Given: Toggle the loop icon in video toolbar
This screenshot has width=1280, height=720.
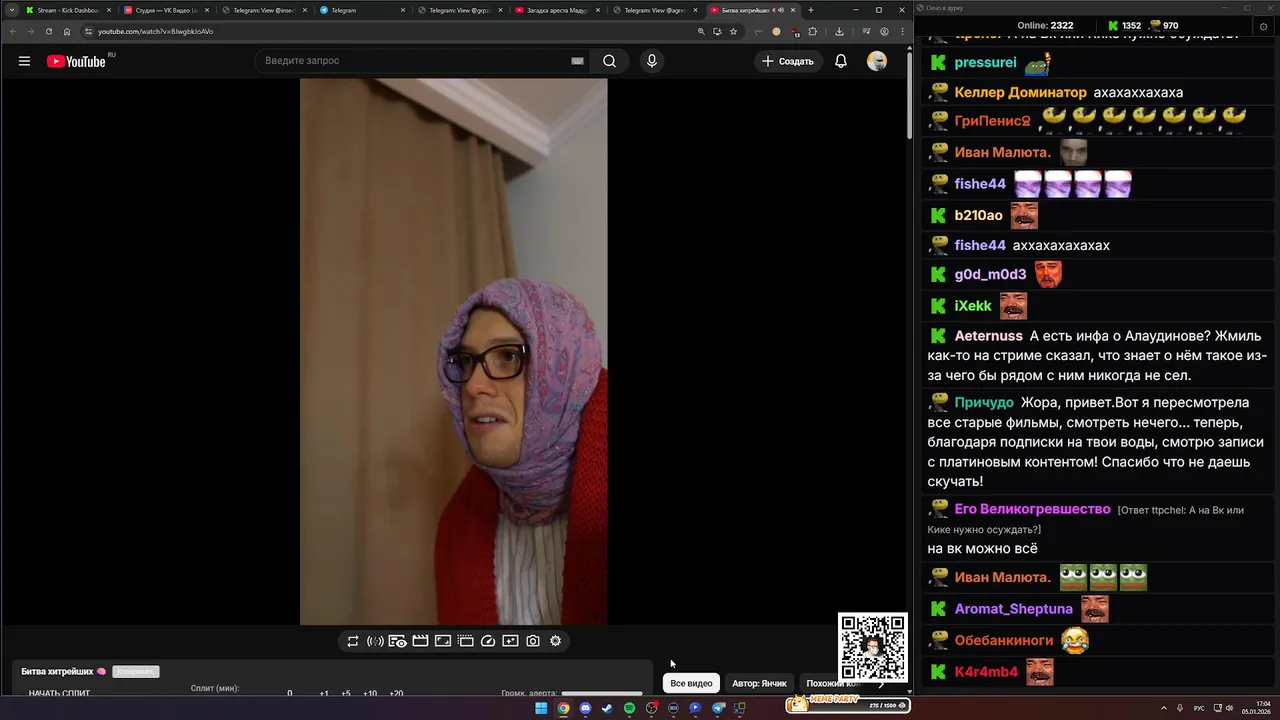Looking at the screenshot, I should tap(353, 641).
